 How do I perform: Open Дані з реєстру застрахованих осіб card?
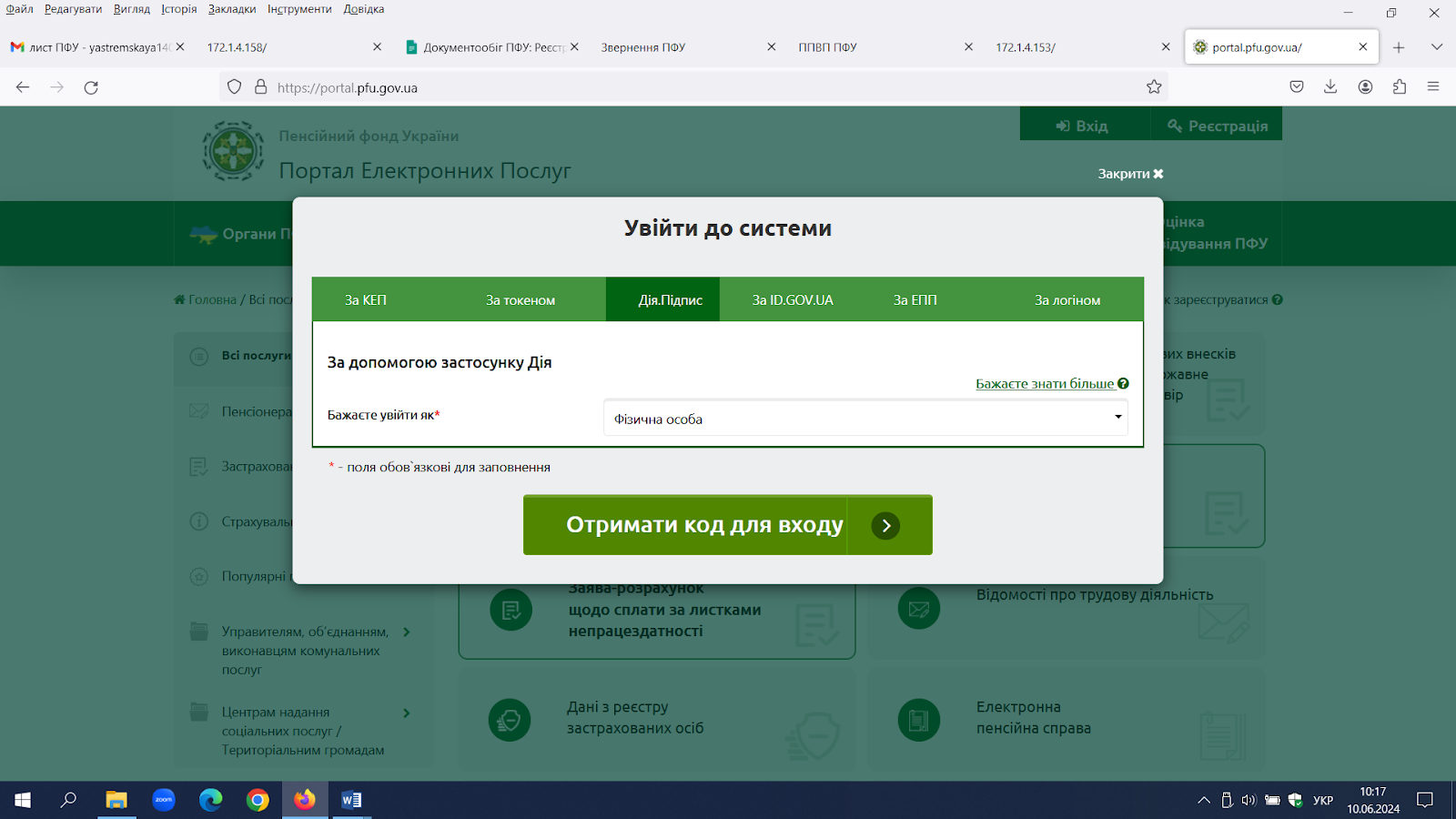[x=656, y=719]
